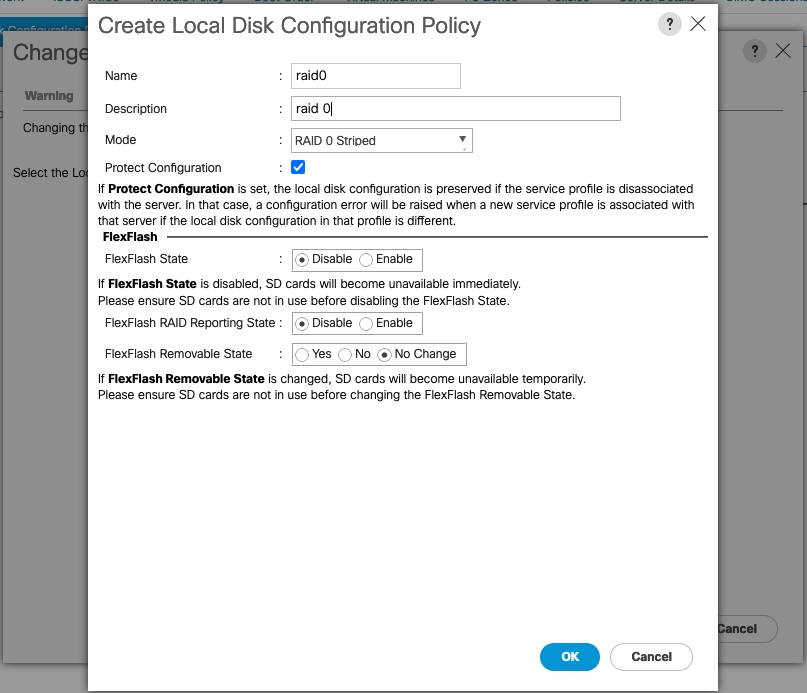Click the Name field containing raid0
The image size is (807, 693).
(x=375, y=76)
